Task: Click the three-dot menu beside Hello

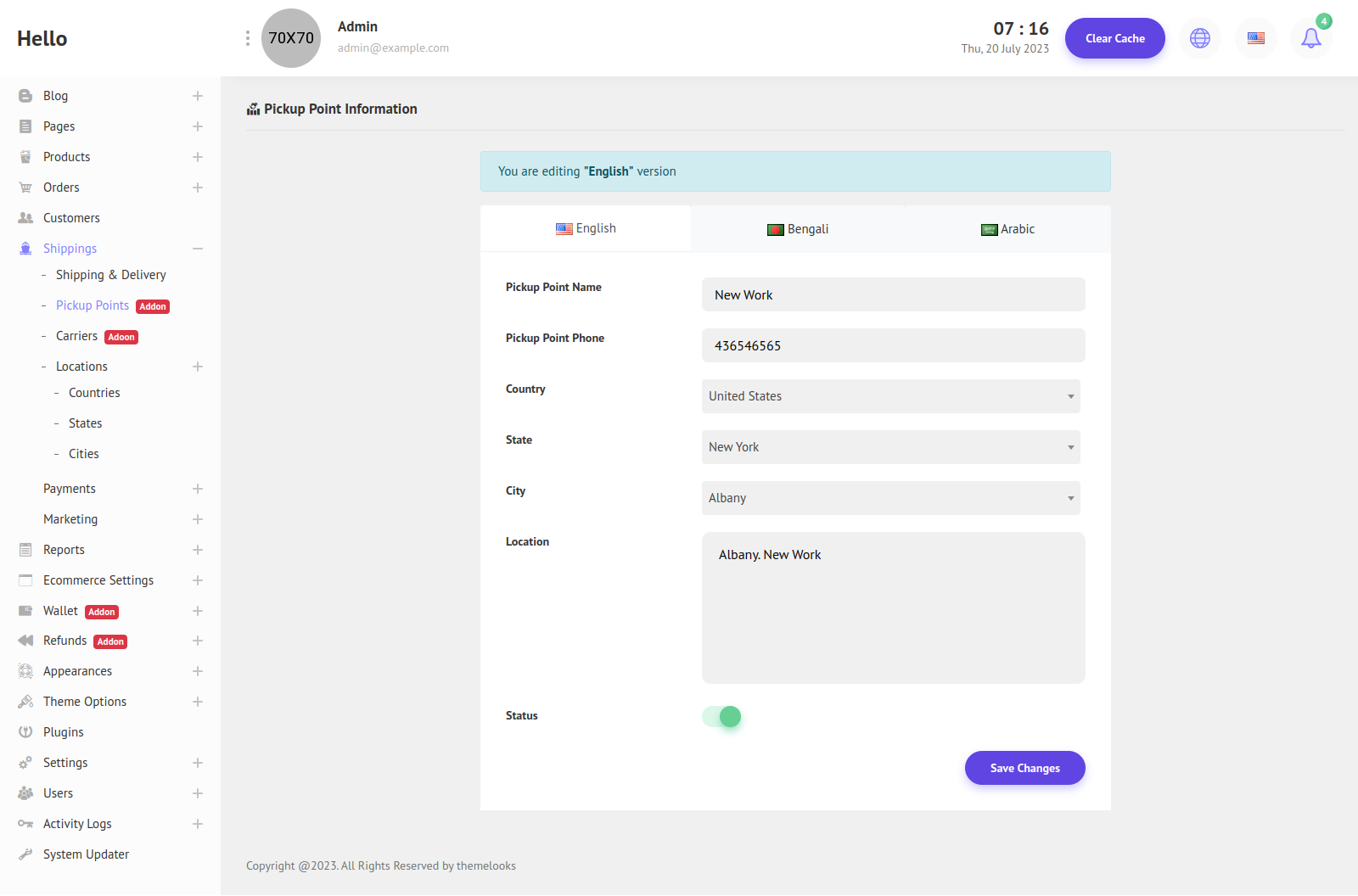Action: pos(247,38)
